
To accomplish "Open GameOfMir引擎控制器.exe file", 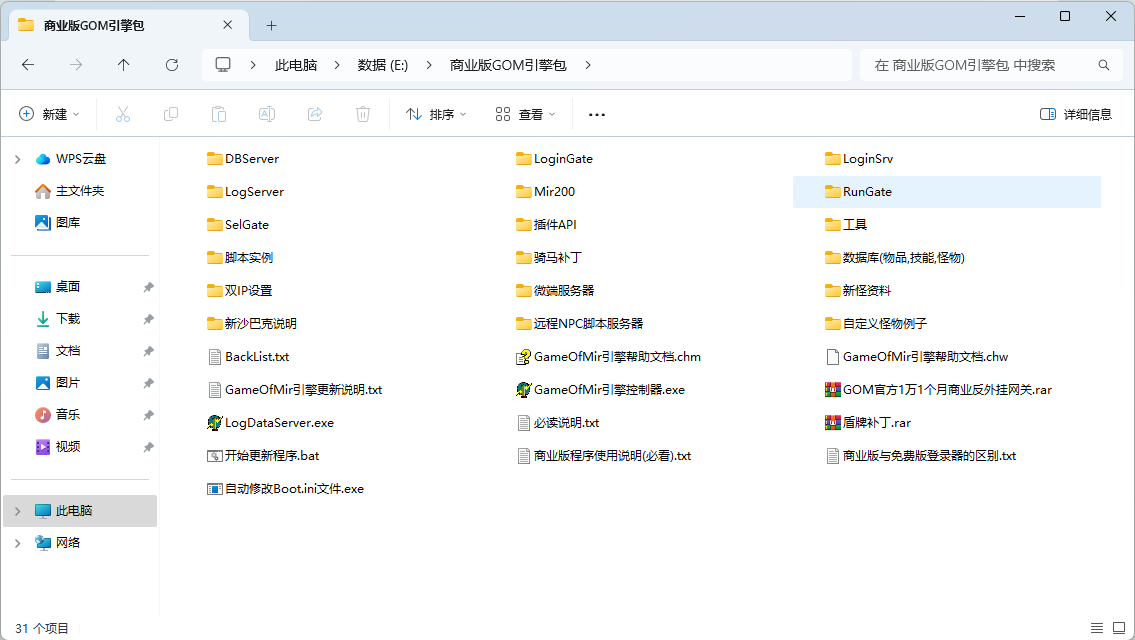I will 601,390.
